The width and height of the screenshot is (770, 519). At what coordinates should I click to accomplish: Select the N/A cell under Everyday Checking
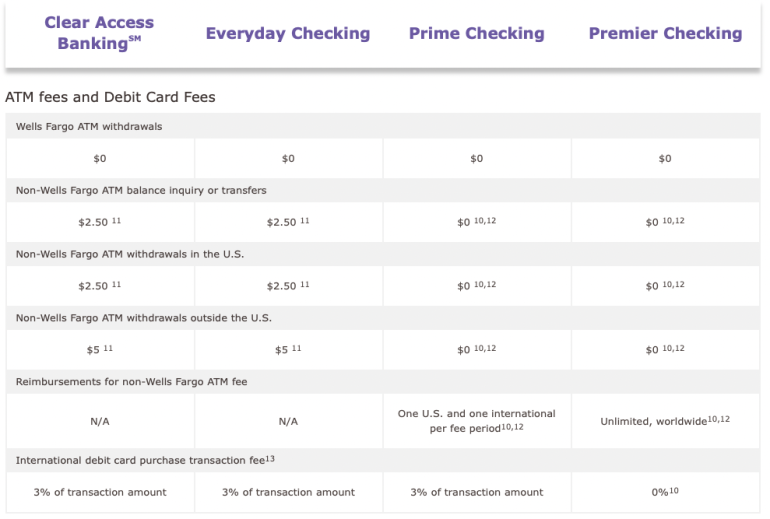coord(287,422)
